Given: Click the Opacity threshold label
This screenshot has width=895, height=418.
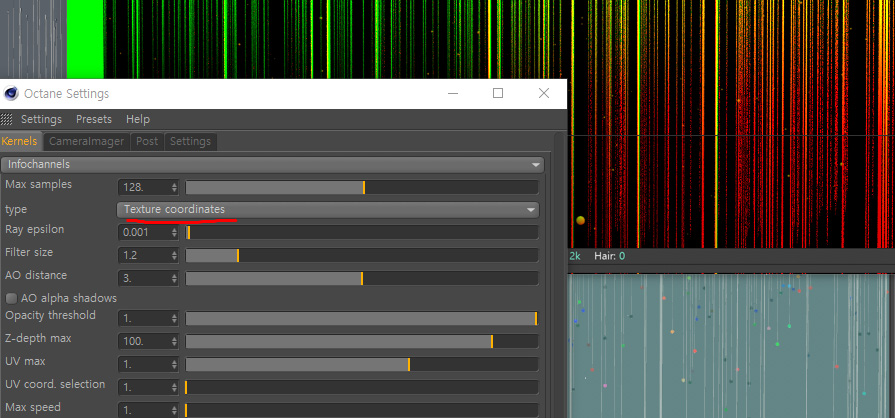Looking at the screenshot, I should coord(50,315).
